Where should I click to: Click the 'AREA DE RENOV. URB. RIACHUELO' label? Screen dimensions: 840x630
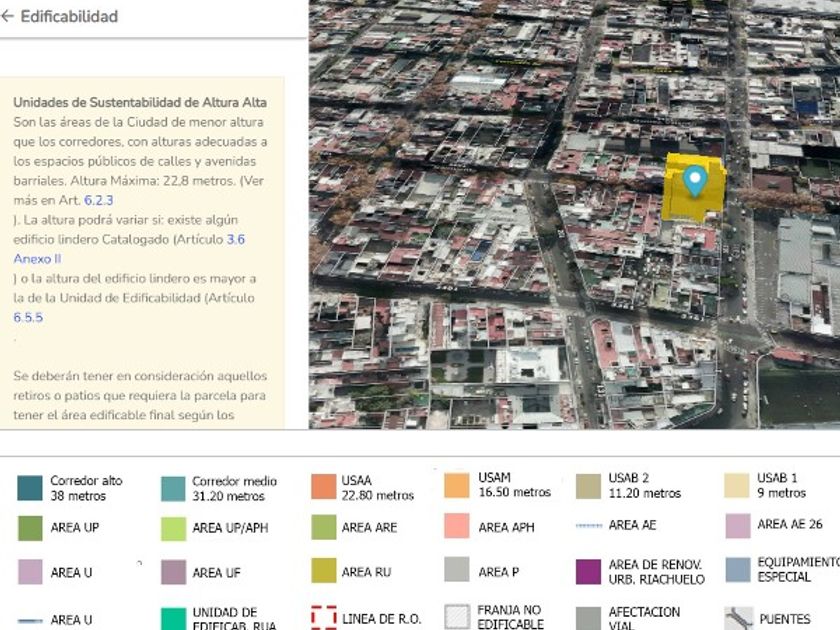(656, 572)
